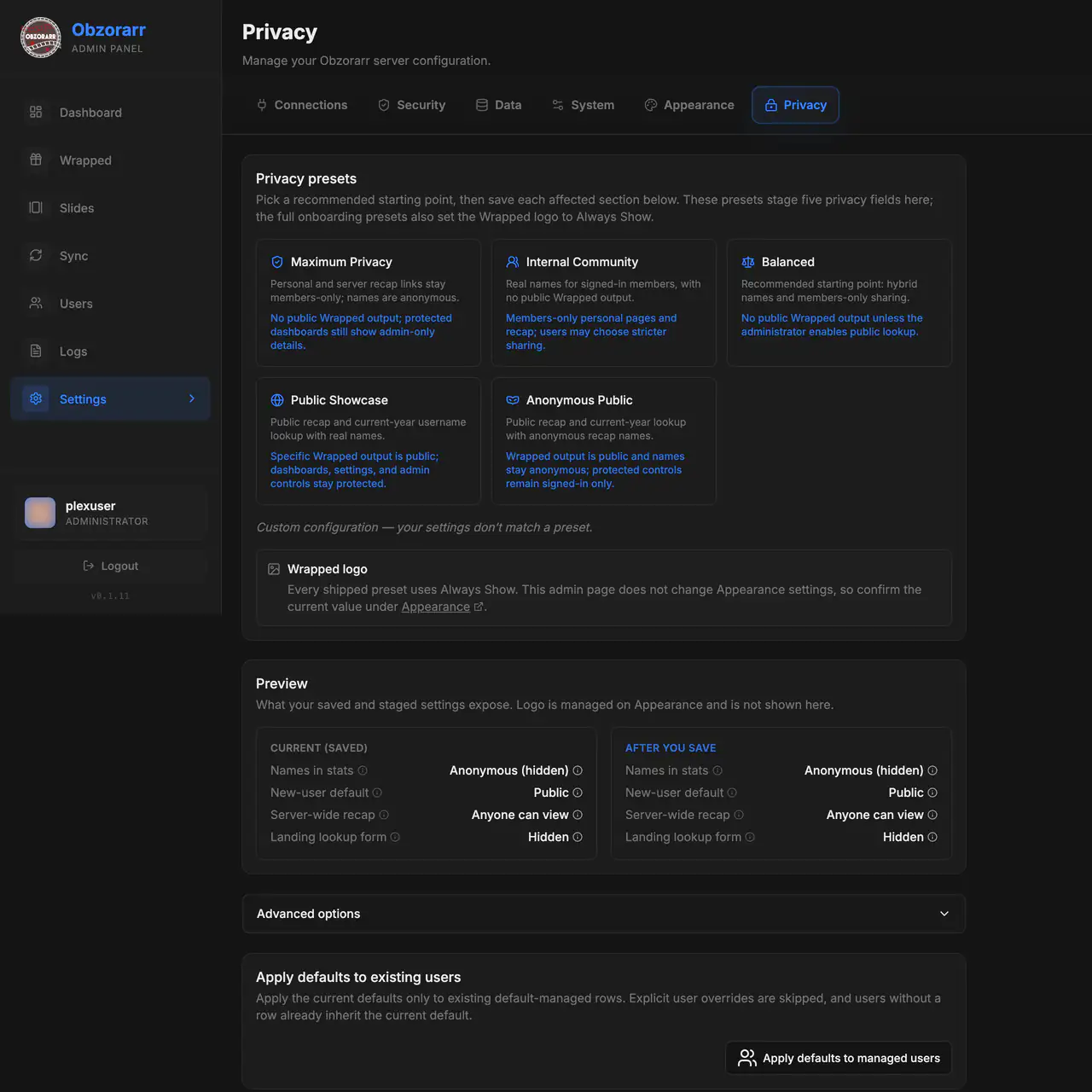Switch to the System tab
The height and width of the screenshot is (1092, 1092).
(584, 105)
